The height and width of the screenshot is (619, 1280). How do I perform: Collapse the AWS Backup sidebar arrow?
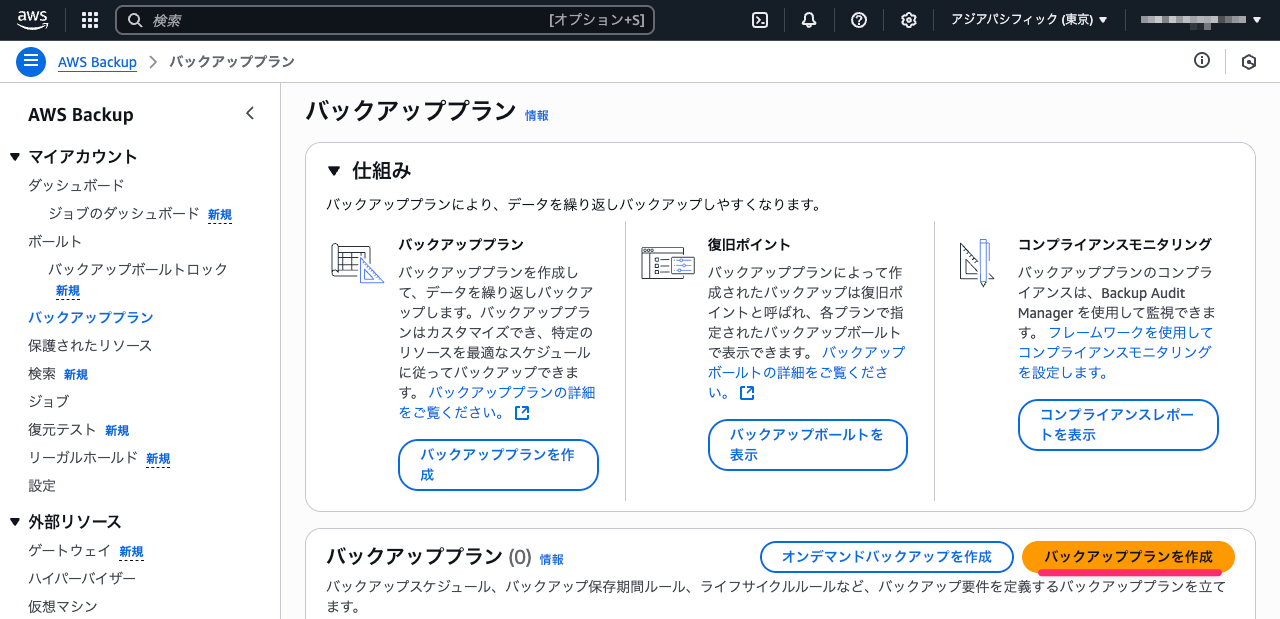point(250,114)
